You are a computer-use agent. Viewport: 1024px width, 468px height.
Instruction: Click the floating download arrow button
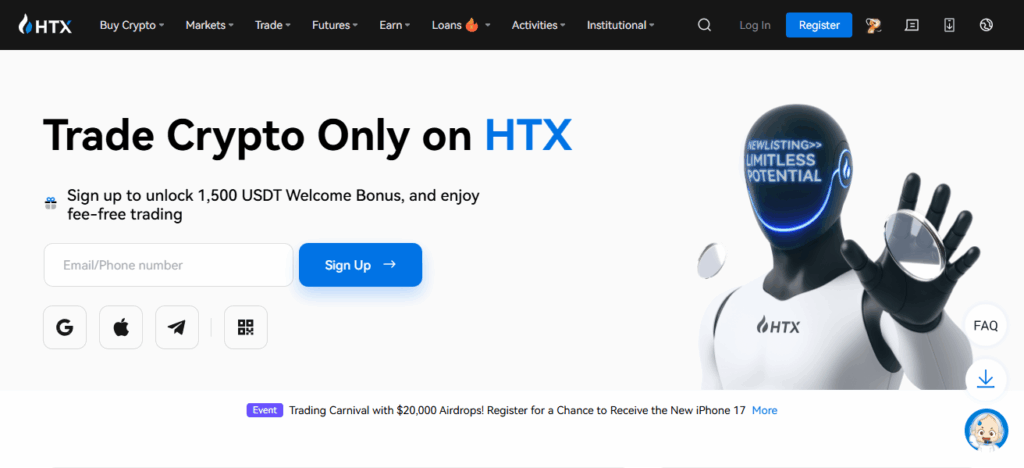[985, 379]
